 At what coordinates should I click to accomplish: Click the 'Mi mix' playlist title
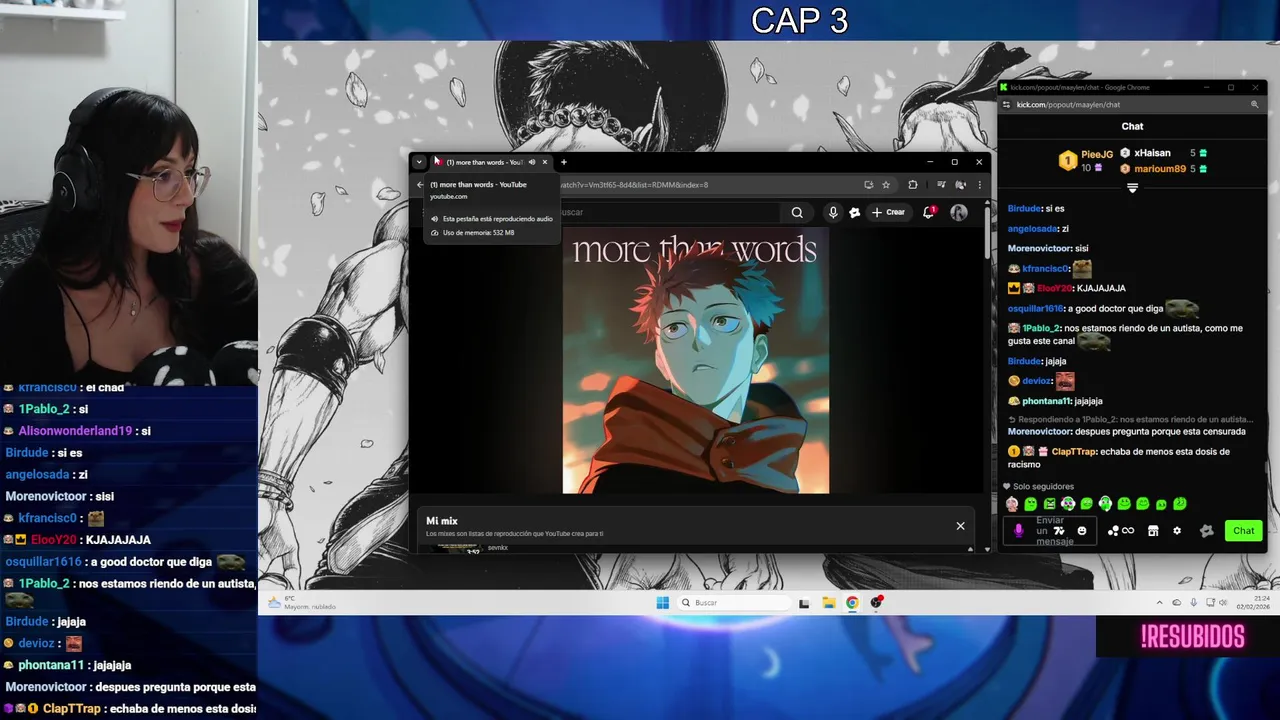point(442,521)
